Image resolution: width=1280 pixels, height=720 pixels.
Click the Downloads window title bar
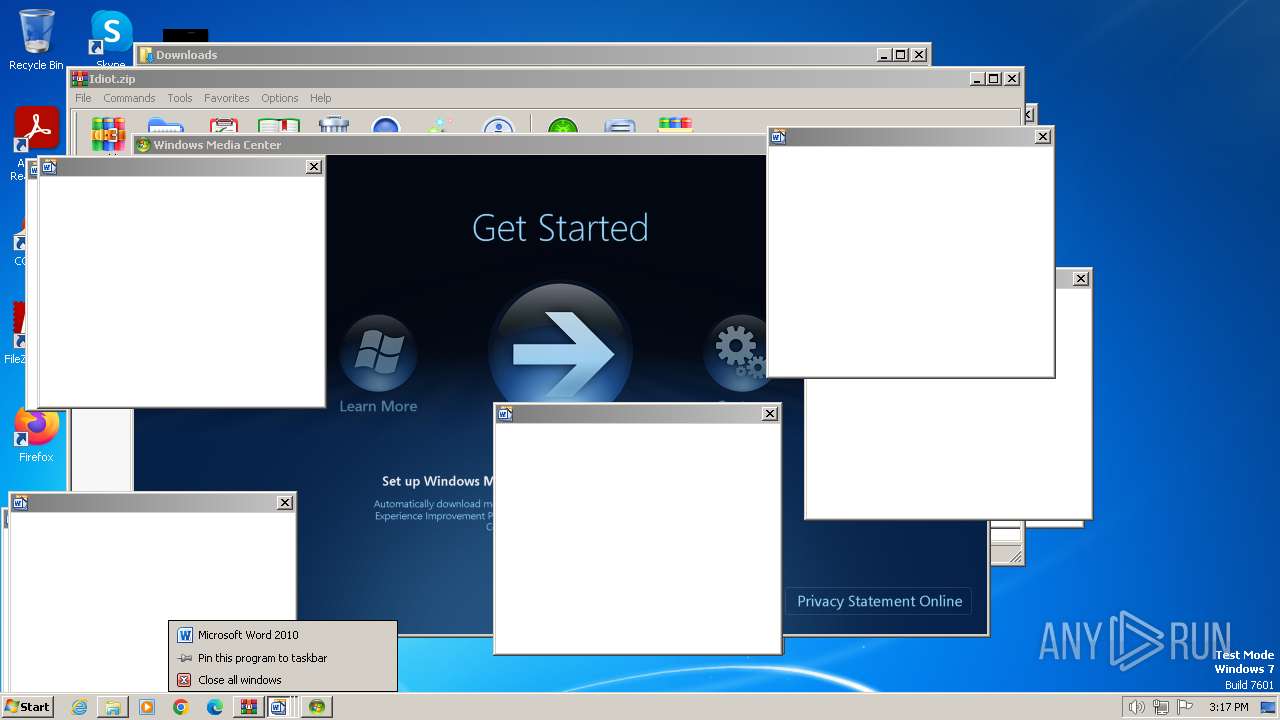(532, 55)
